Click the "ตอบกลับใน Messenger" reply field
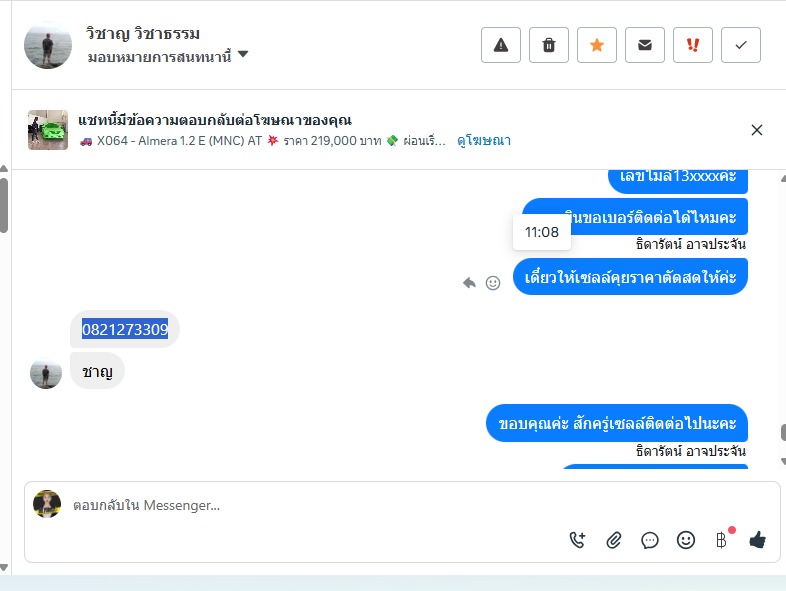The width and height of the screenshot is (786, 591). [x=300, y=506]
